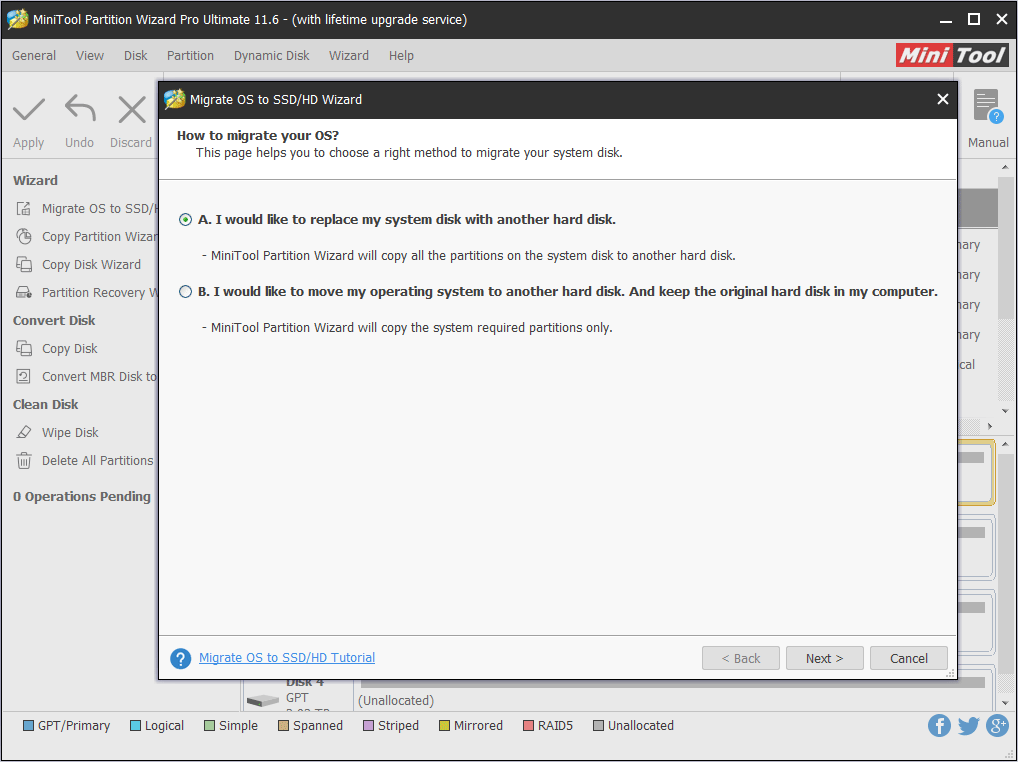Click Striped legend color swatch
Screen dimensions: 1018x762
pyautogui.click(x=369, y=726)
